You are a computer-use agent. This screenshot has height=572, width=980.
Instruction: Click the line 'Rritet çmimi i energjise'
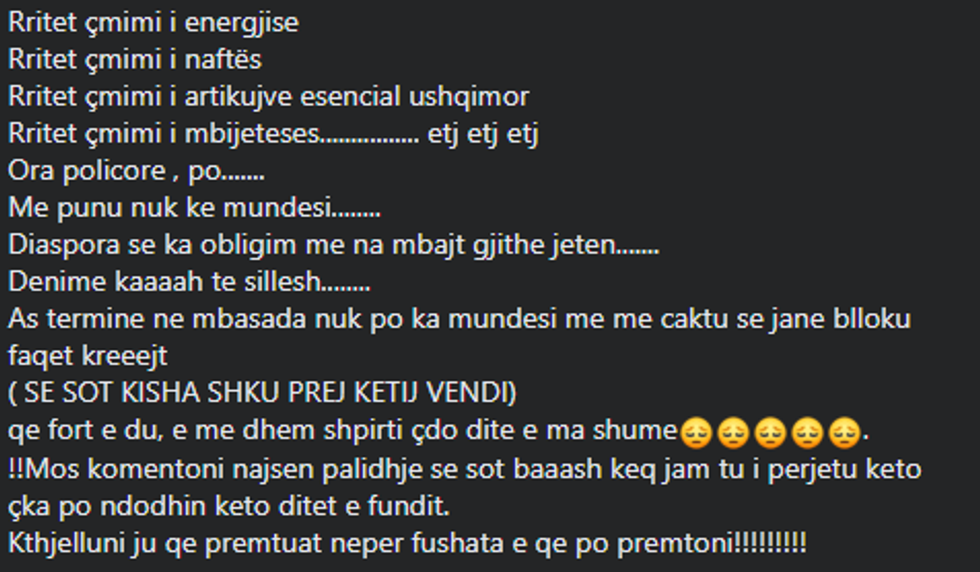click(x=154, y=23)
